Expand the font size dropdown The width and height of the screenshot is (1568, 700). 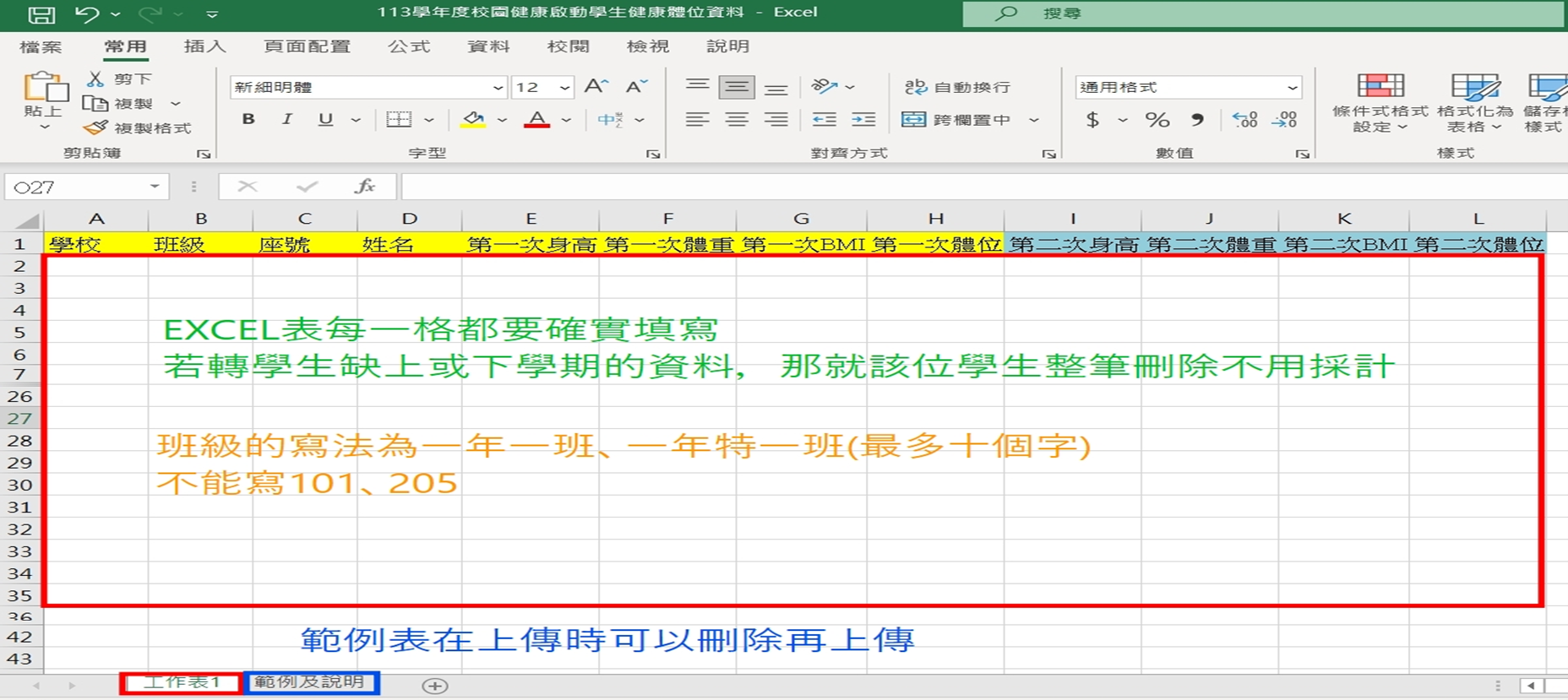pyautogui.click(x=564, y=88)
